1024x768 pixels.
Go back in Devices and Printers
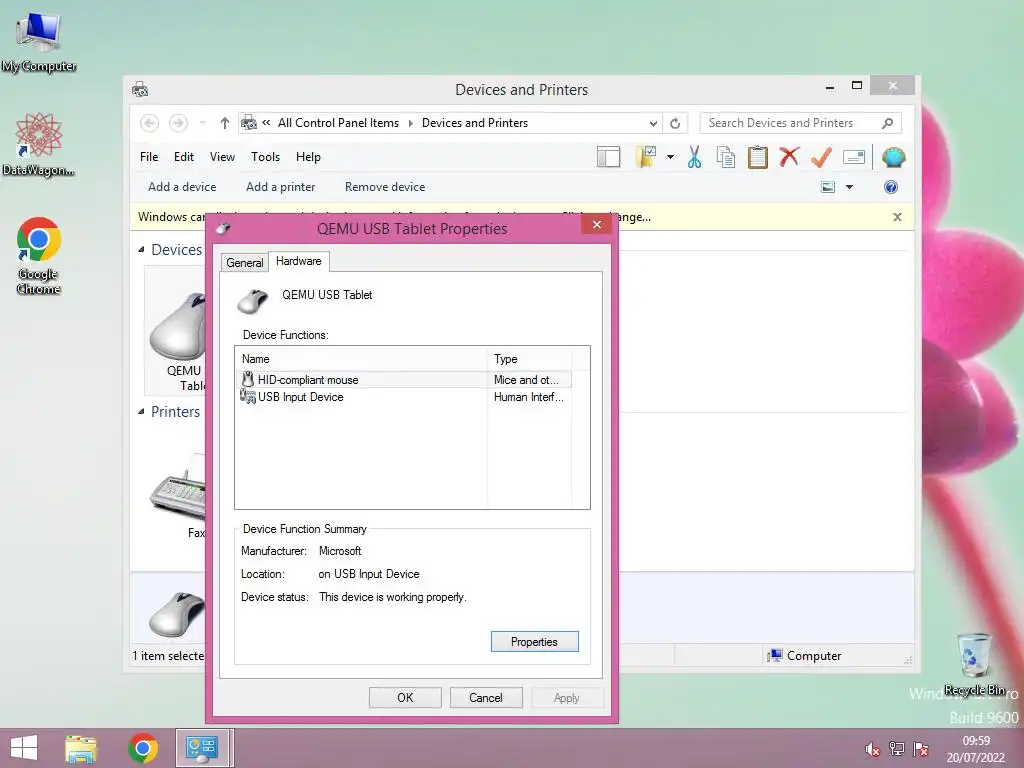[x=150, y=123]
